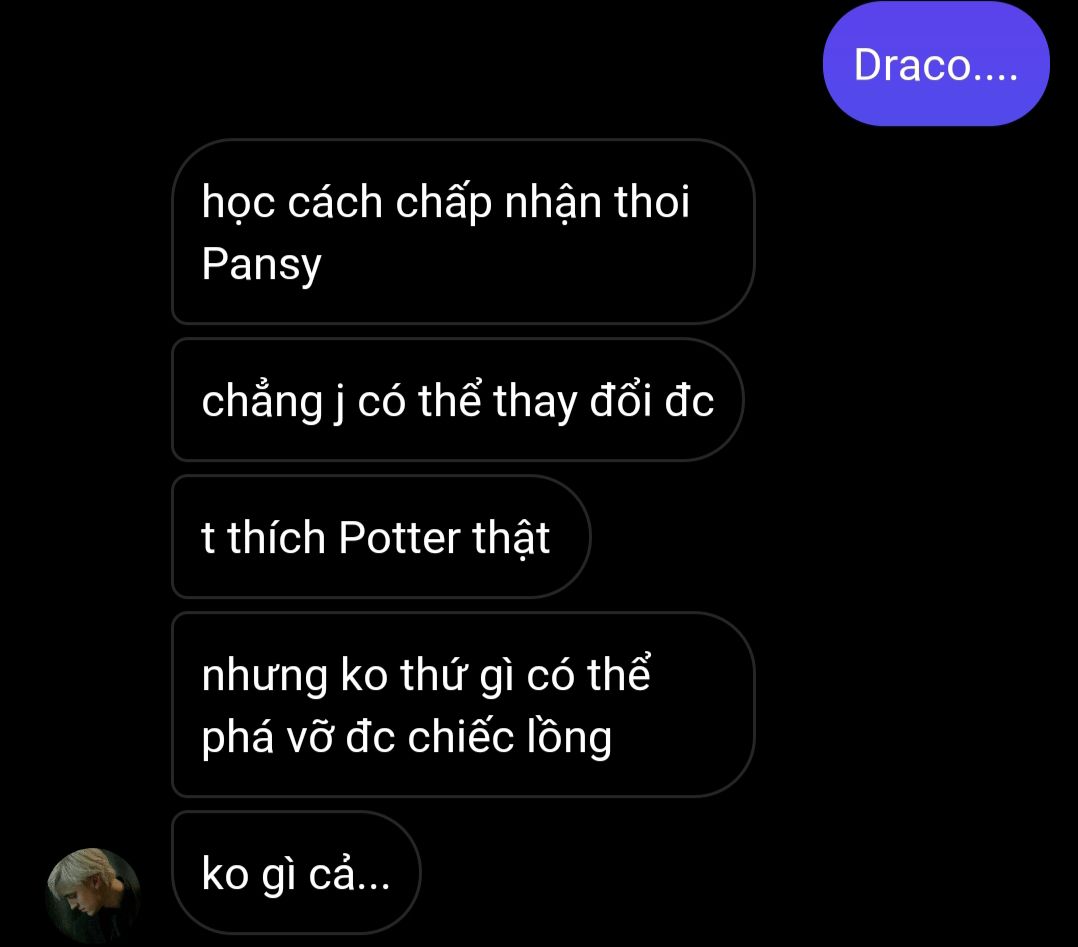This screenshot has height=947, width=1078.
Task: Click the word "nhưng" starting the fourth reply
Action: tap(265, 677)
